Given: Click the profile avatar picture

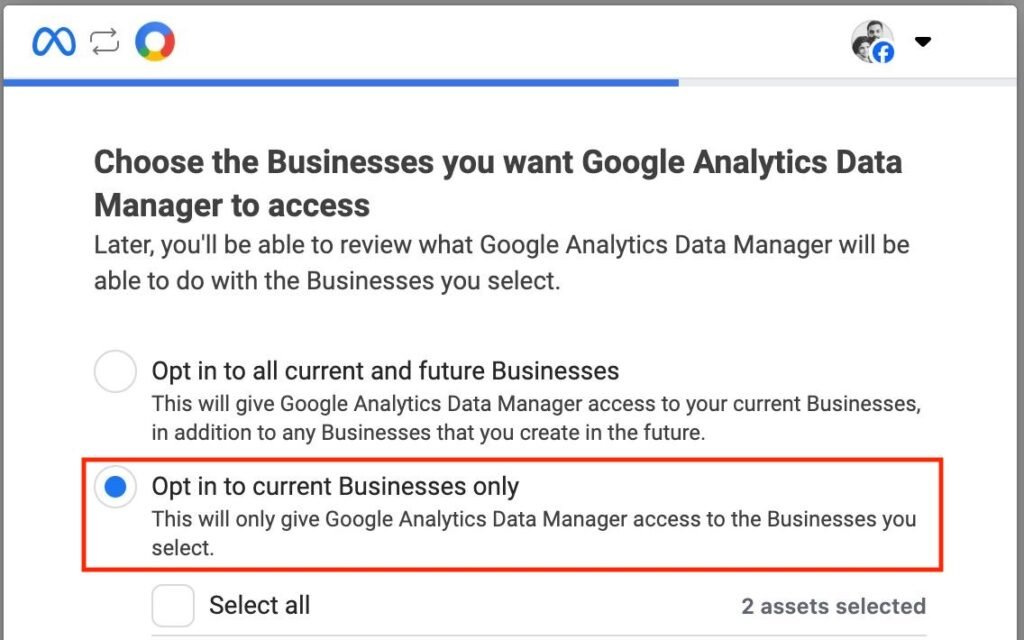Looking at the screenshot, I should click(x=868, y=39).
